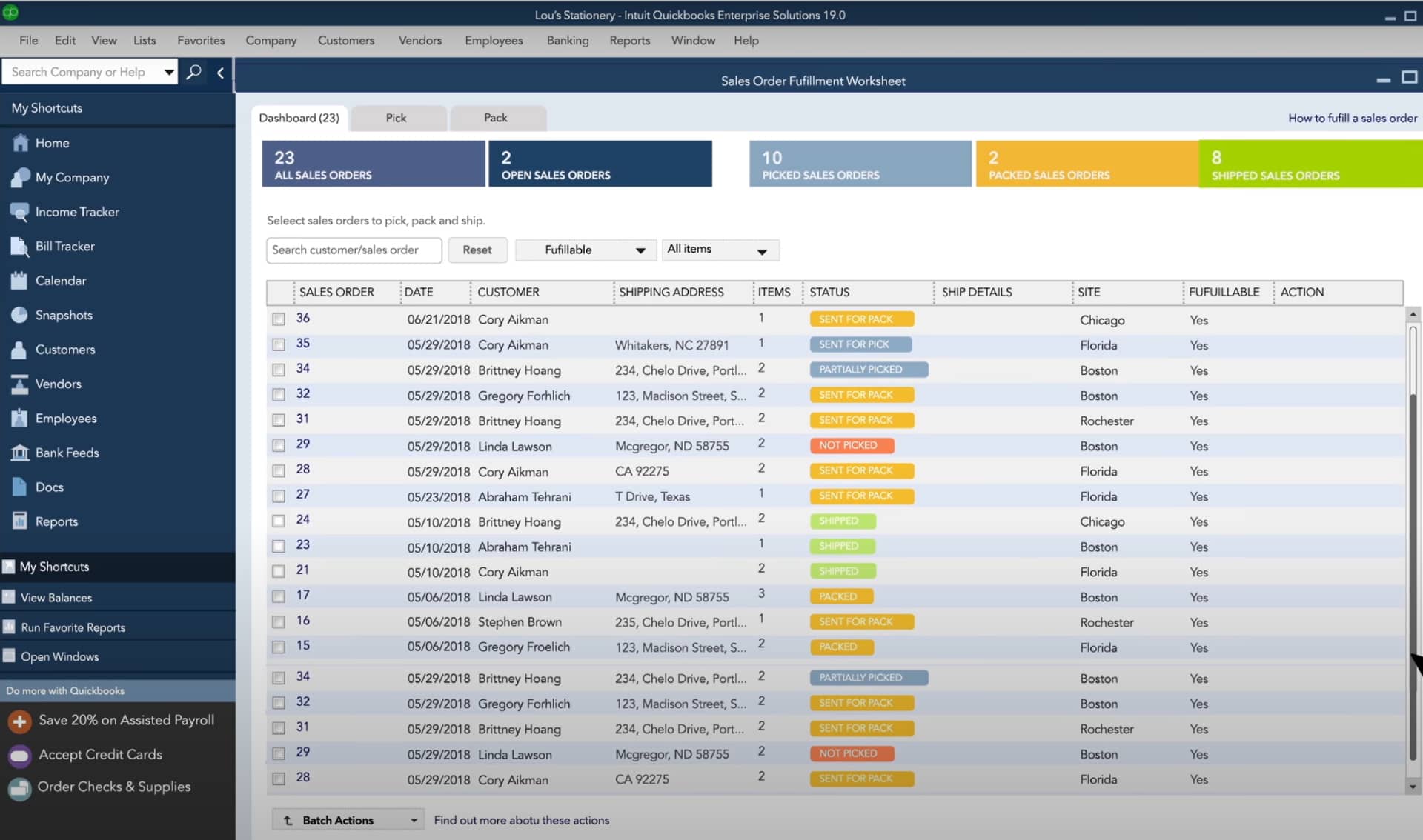Open How to fufill a sales order link
The width and height of the screenshot is (1423, 840).
(x=1353, y=118)
